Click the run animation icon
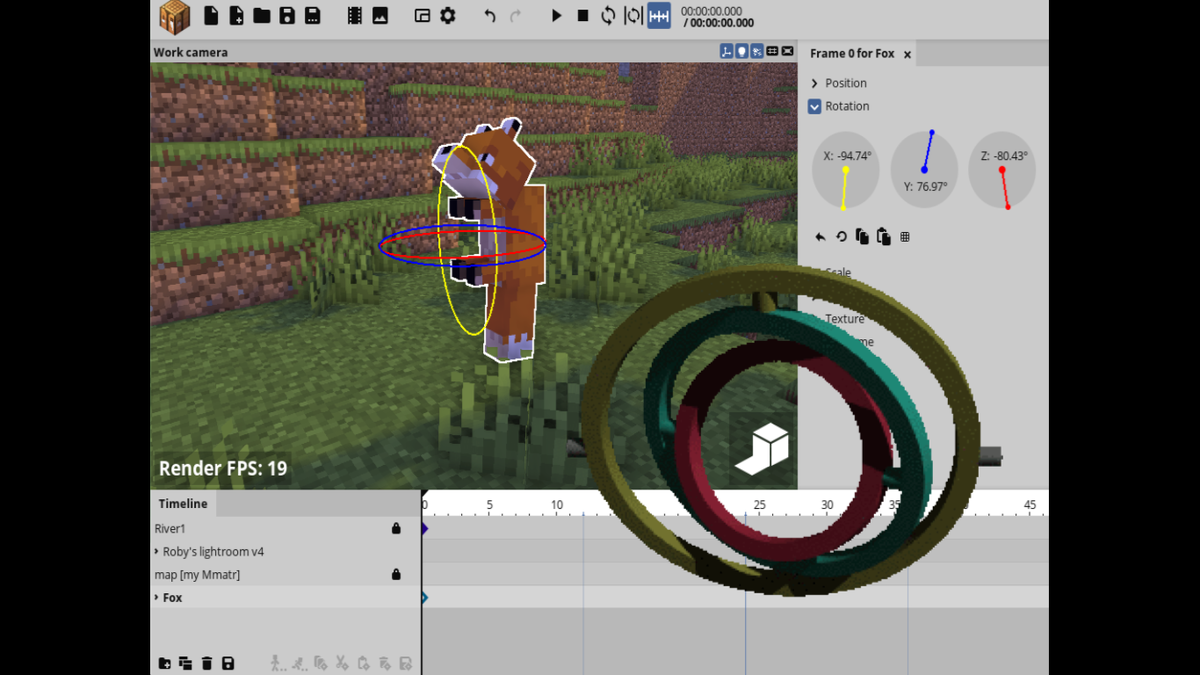 [298, 663]
